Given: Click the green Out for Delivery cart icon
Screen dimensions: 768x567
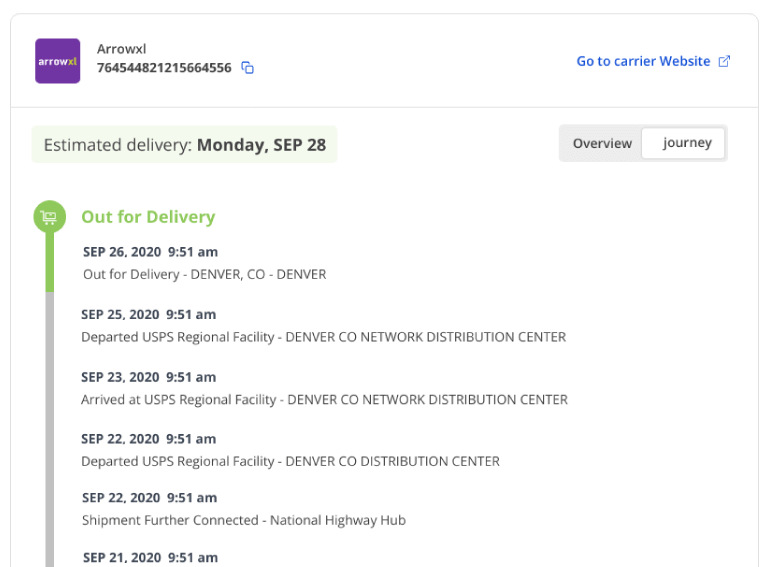Looking at the screenshot, I should tap(49, 216).
